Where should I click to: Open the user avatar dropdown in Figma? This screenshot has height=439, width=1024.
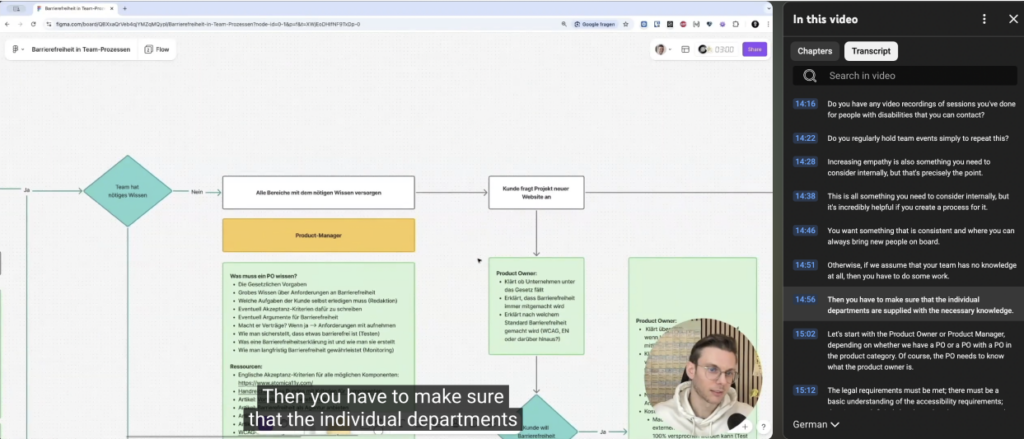tap(663, 50)
